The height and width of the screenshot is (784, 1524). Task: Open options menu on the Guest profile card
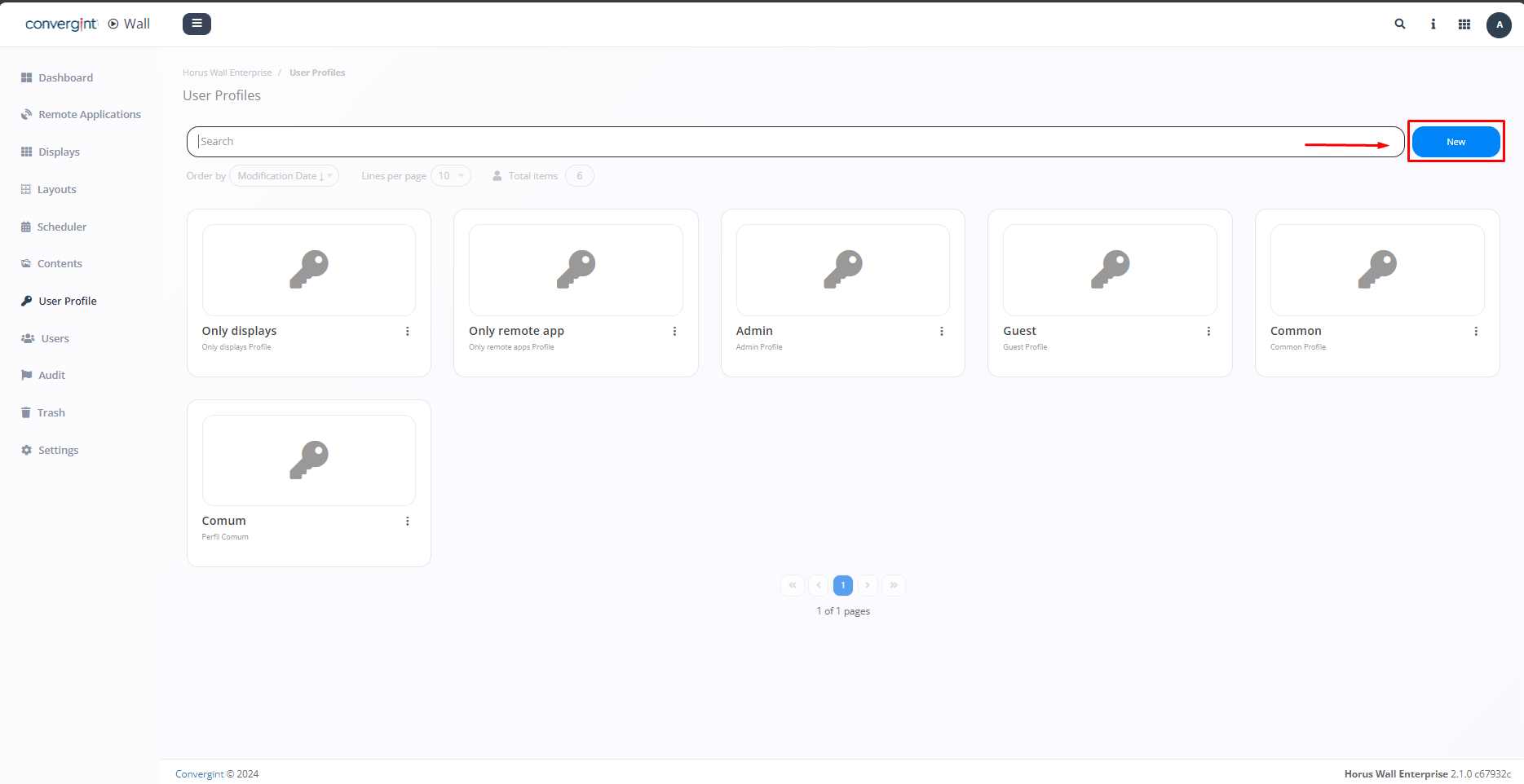click(1208, 331)
